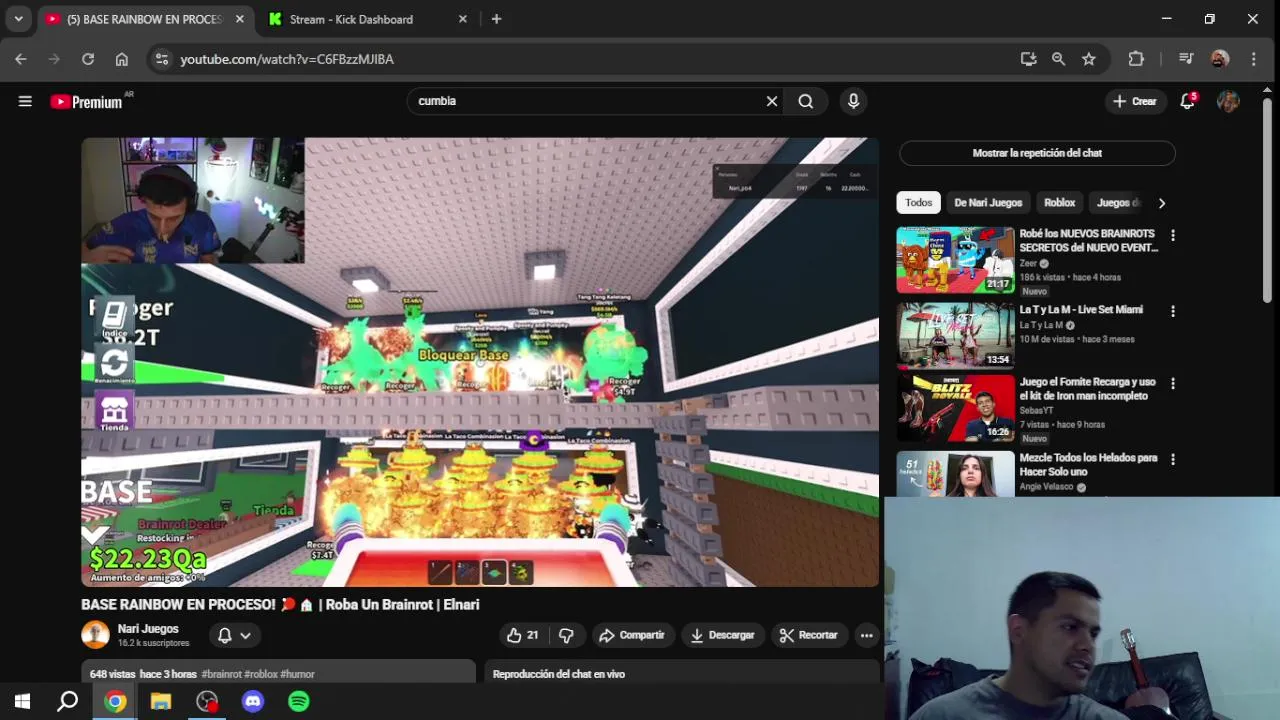Install app icon in address bar
The height and width of the screenshot is (720, 1280).
click(1028, 59)
